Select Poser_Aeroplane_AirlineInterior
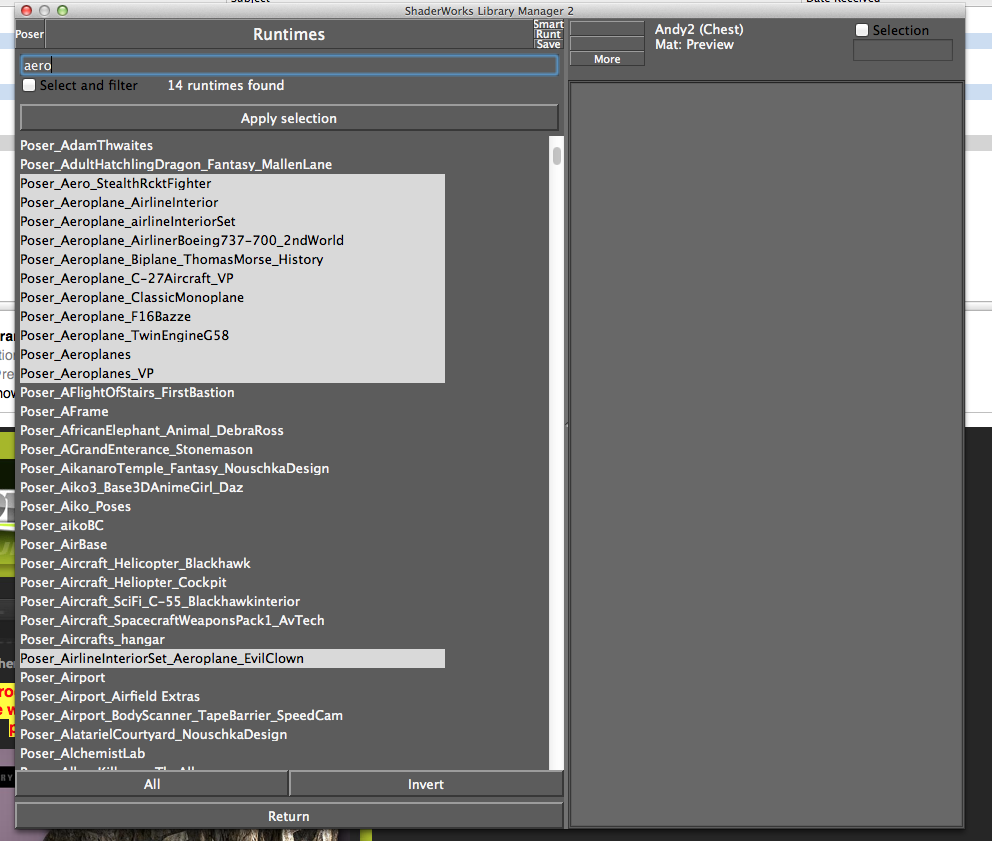This screenshot has height=841, width=992. tap(232, 202)
